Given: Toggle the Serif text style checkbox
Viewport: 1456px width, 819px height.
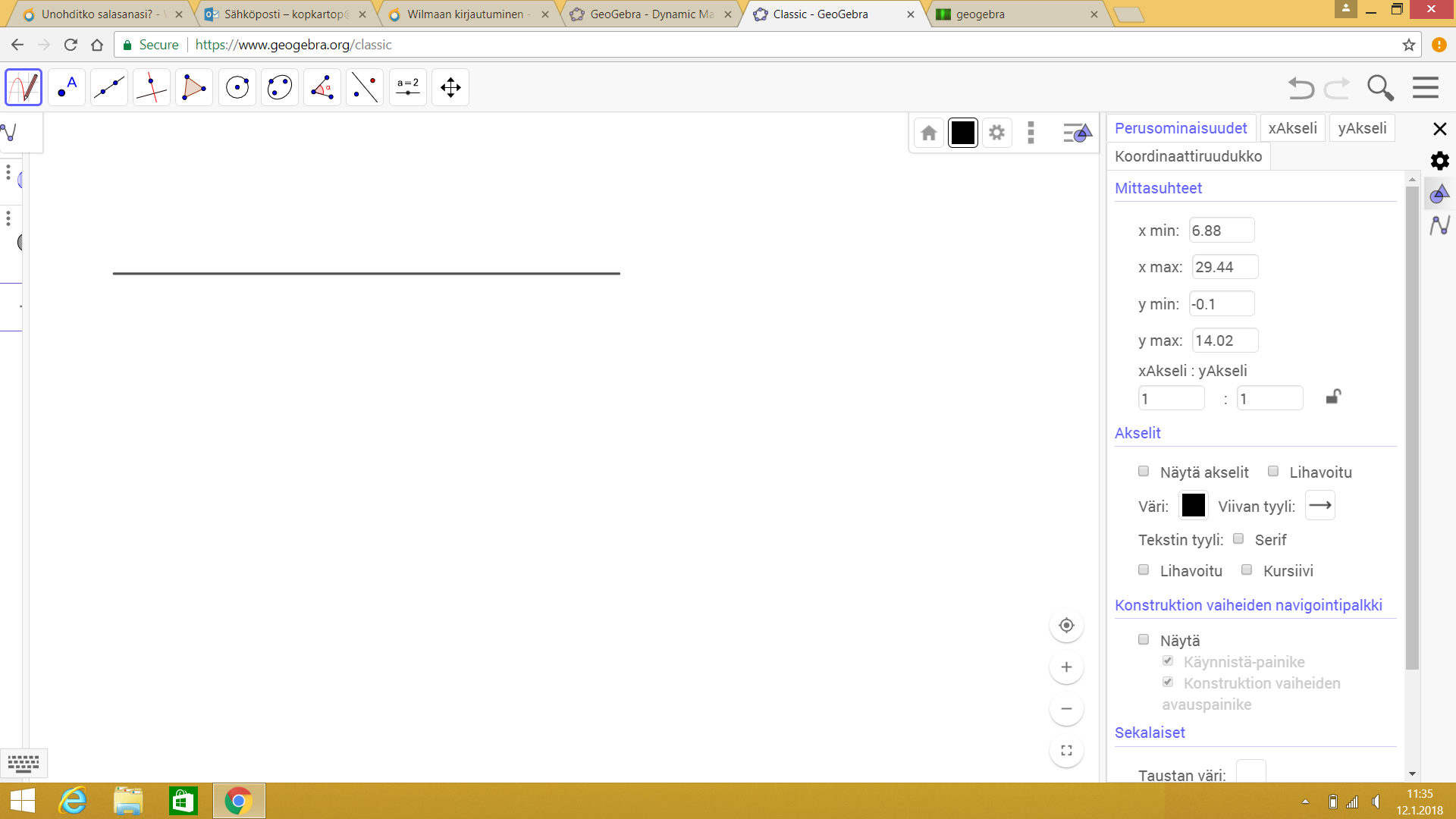Looking at the screenshot, I should tap(1238, 539).
